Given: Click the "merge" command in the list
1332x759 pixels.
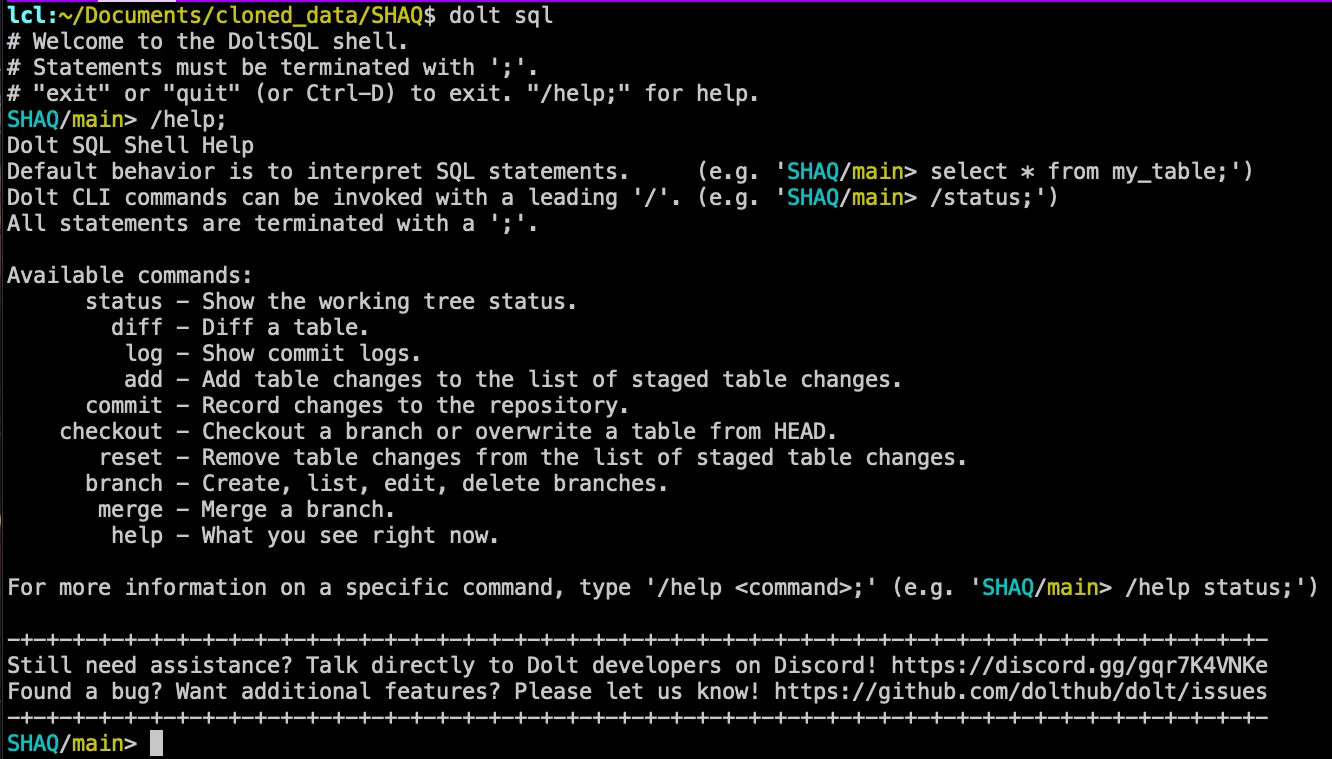Looking at the screenshot, I should (130, 509).
